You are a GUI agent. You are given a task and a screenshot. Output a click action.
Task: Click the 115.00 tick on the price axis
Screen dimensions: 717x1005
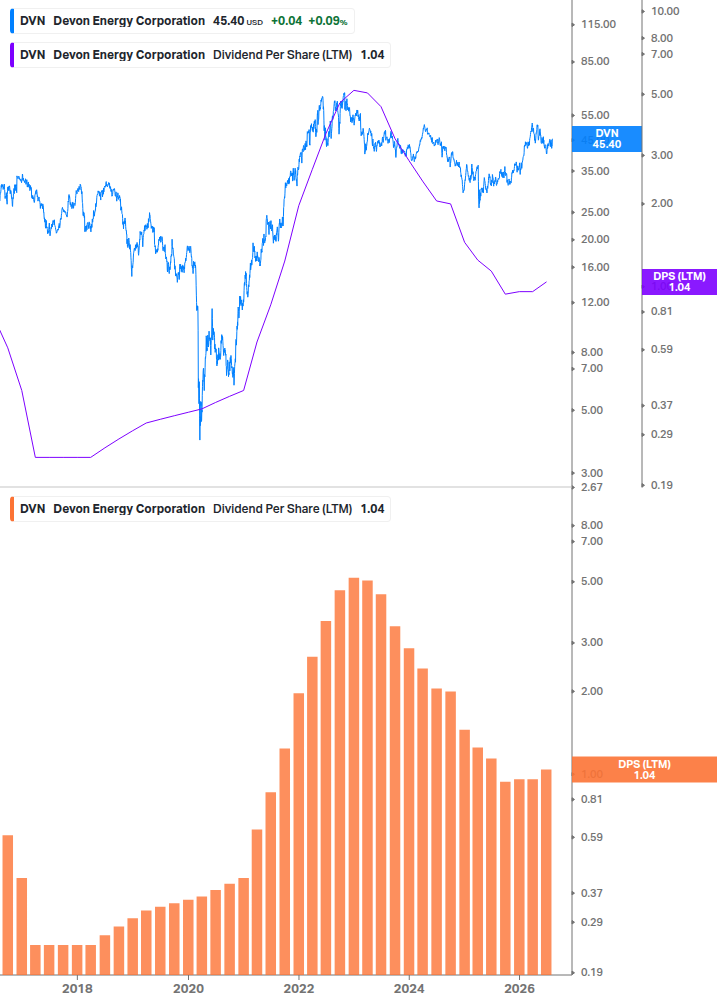tap(598, 24)
